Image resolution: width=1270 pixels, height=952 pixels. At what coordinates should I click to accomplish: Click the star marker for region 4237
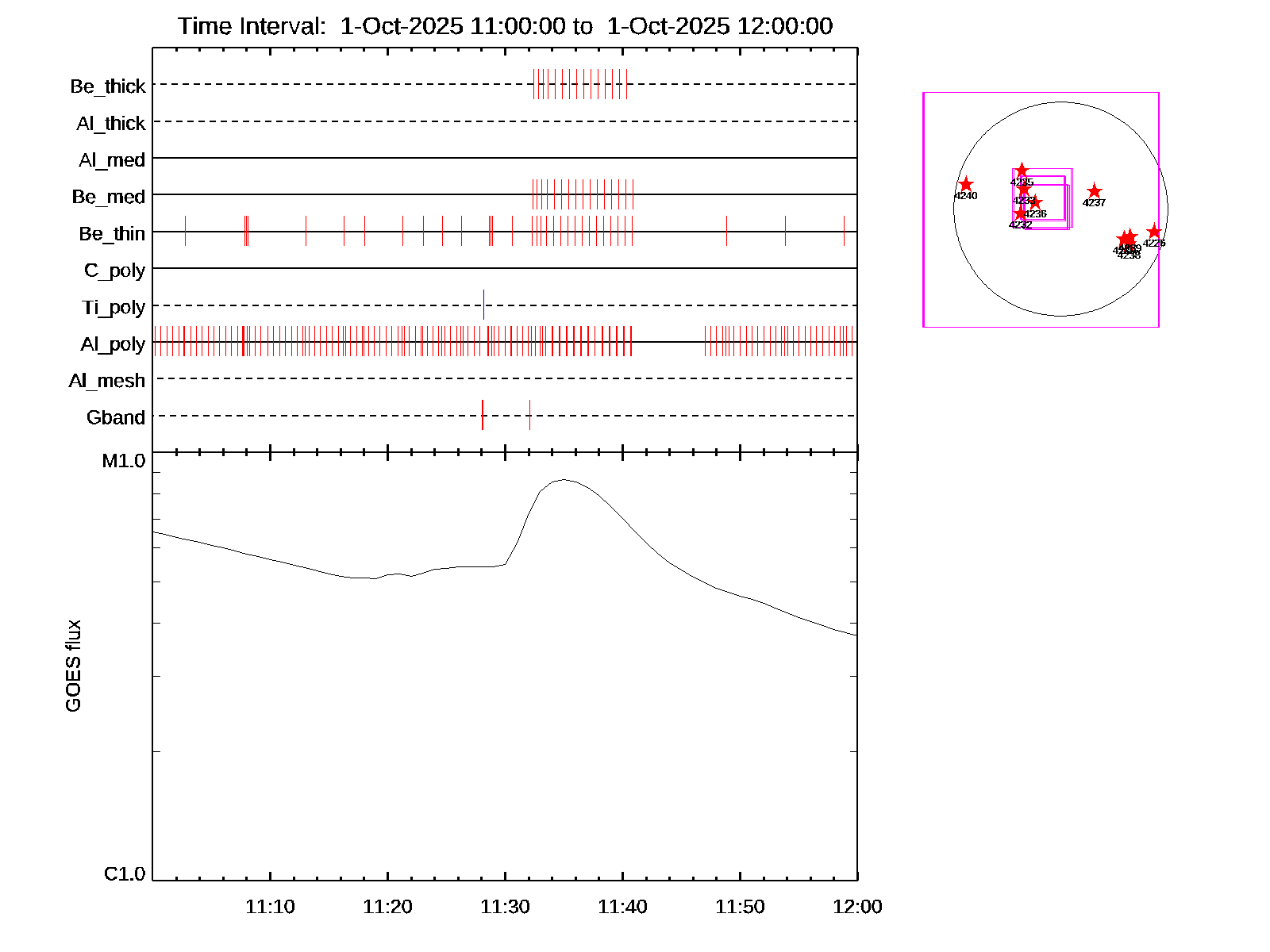(x=1095, y=191)
